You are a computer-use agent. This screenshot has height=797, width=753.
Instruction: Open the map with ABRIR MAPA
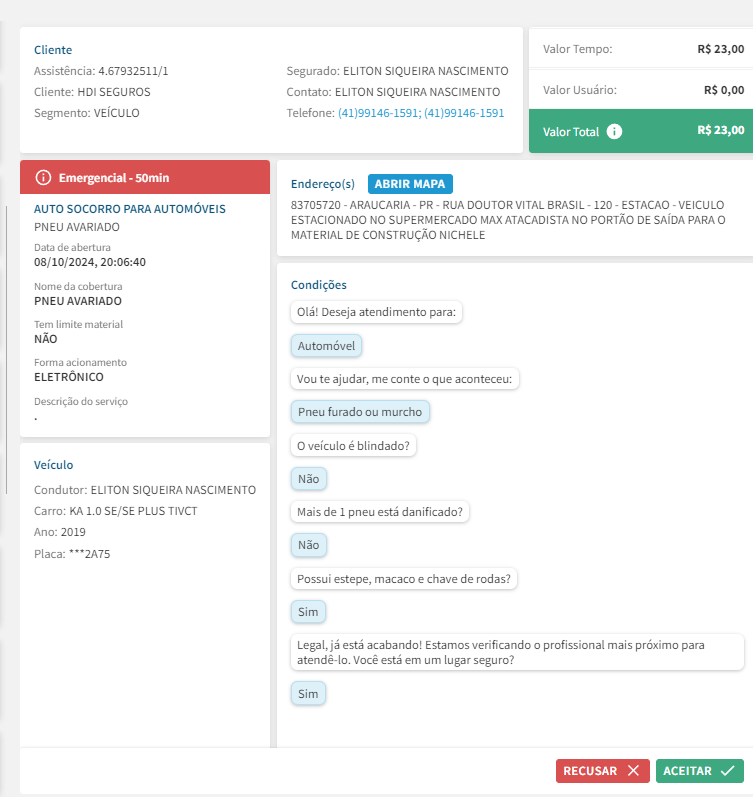(410, 184)
